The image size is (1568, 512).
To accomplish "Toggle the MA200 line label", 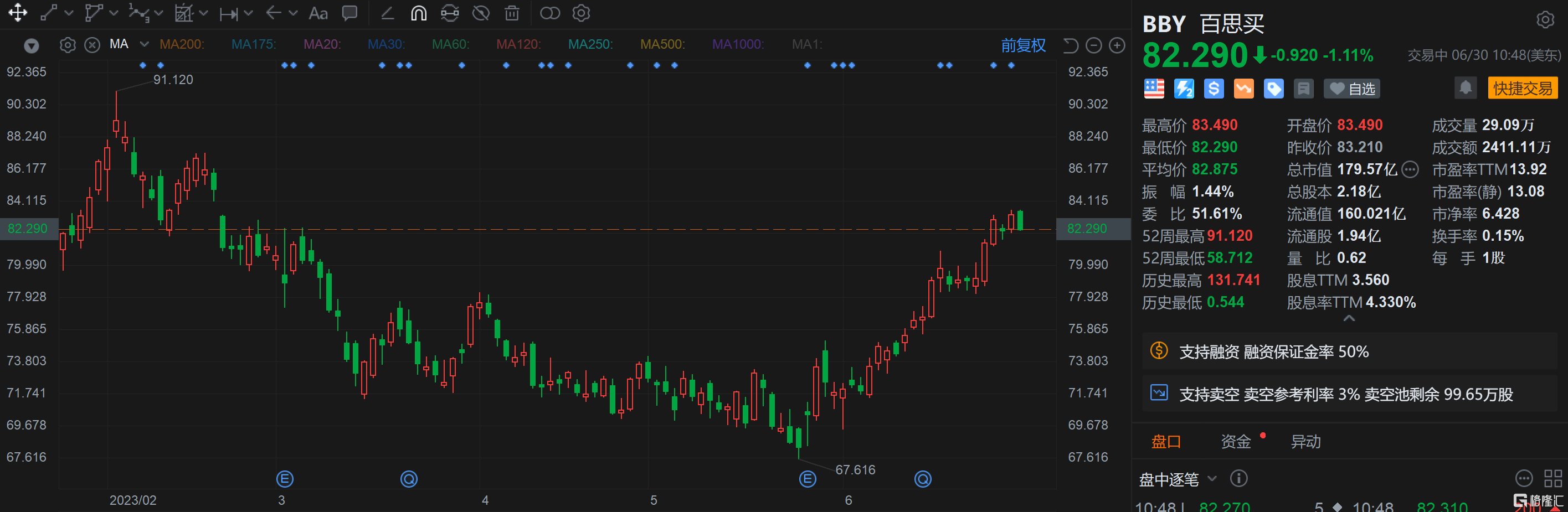I will pos(181,44).
